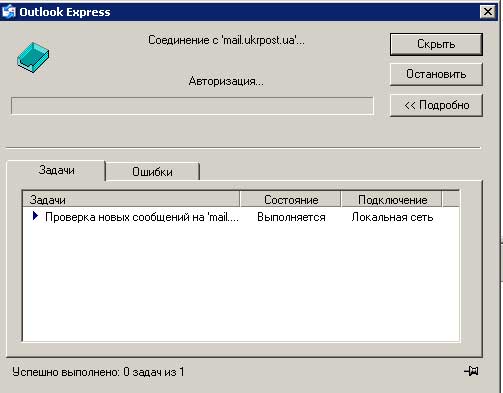Click the Соединение с 'mail.ukrpost.ua' text

click(226, 40)
